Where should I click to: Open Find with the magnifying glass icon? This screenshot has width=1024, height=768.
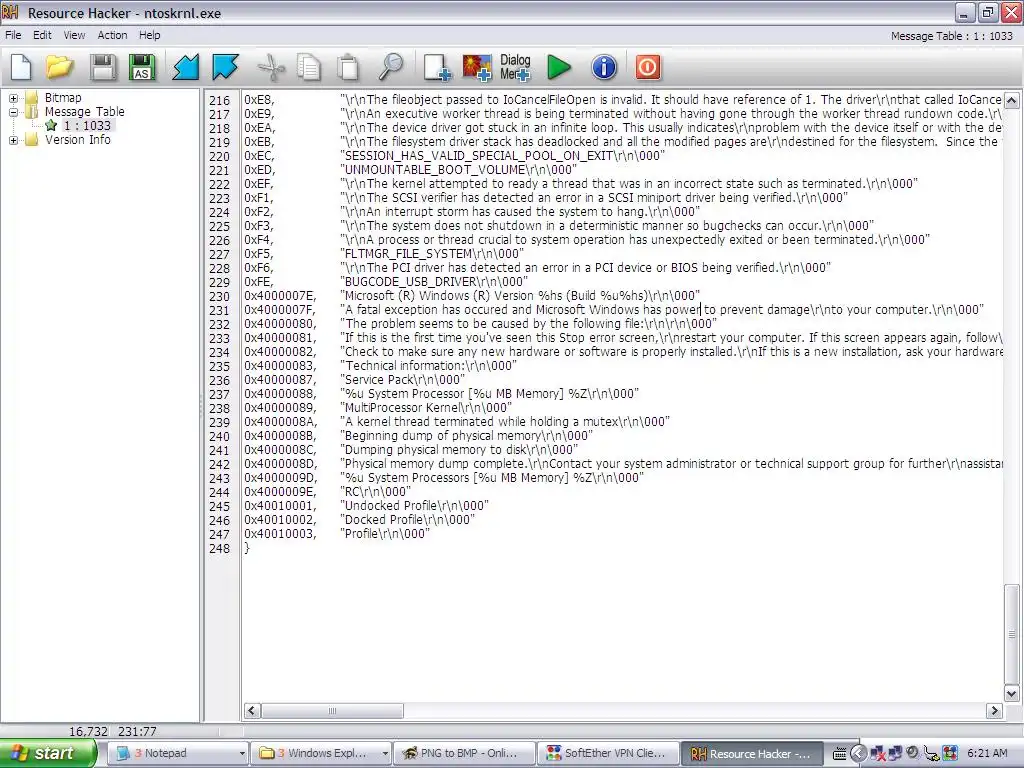pos(391,67)
